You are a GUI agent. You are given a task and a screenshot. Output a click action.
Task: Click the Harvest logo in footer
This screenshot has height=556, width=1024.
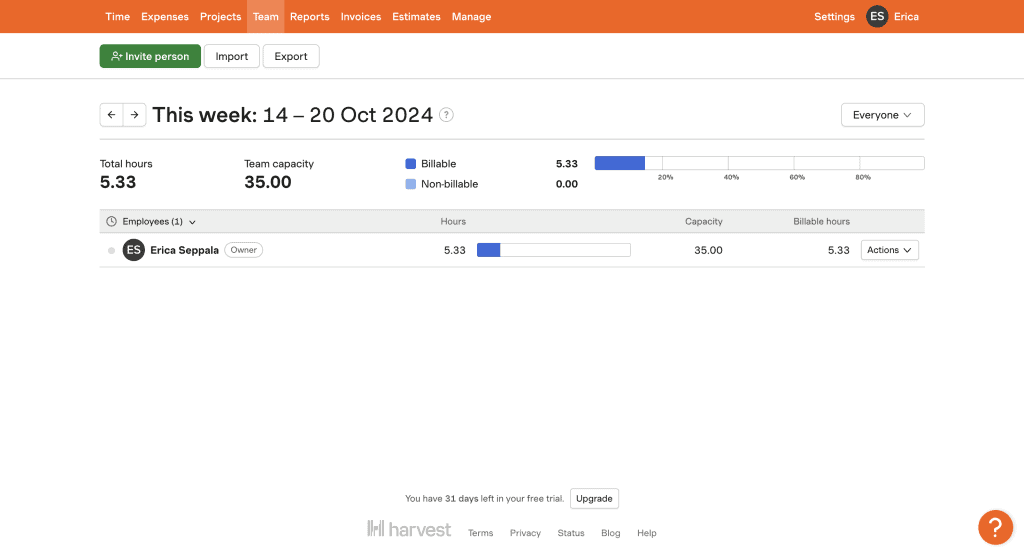409,529
